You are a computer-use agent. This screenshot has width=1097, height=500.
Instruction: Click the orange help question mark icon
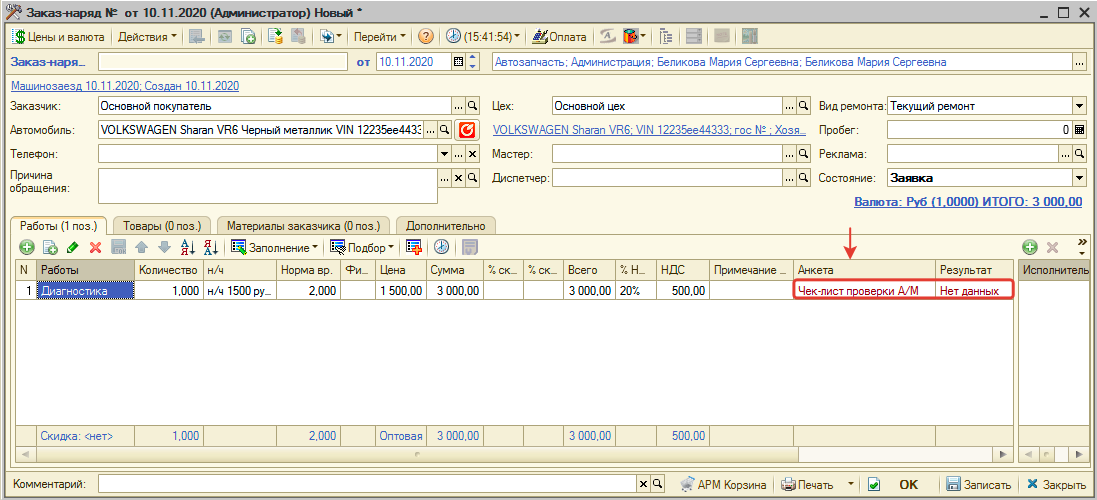point(426,37)
